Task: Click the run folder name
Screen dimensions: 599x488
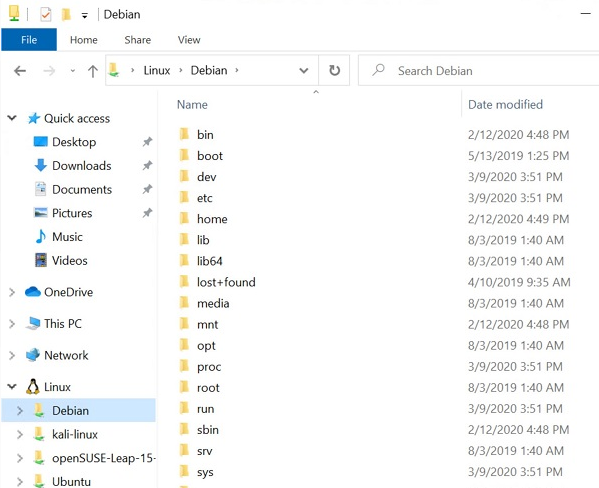Action: coord(206,409)
